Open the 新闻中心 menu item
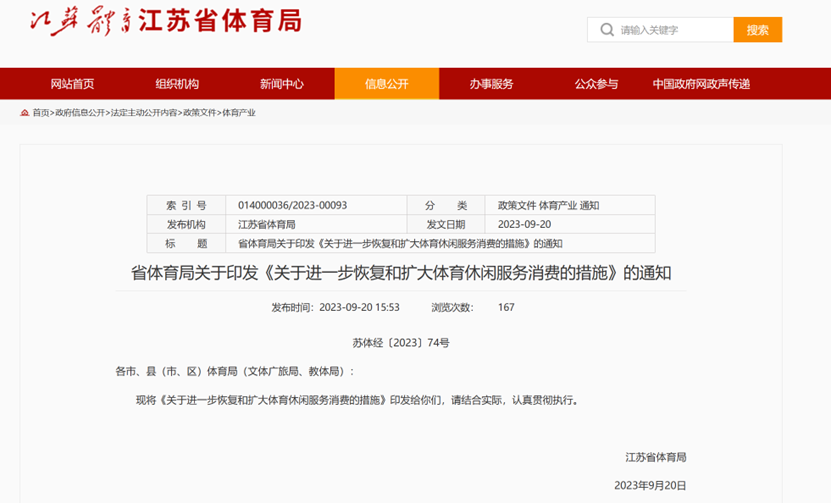Screen dimensions: 831x503 tap(282, 84)
